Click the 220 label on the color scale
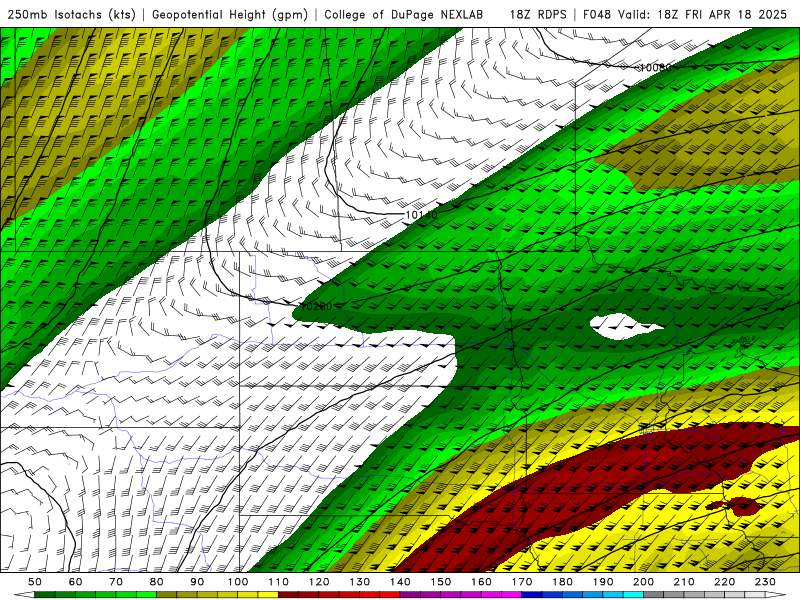Image resolution: width=800 pixels, height=600 pixels. (724, 582)
